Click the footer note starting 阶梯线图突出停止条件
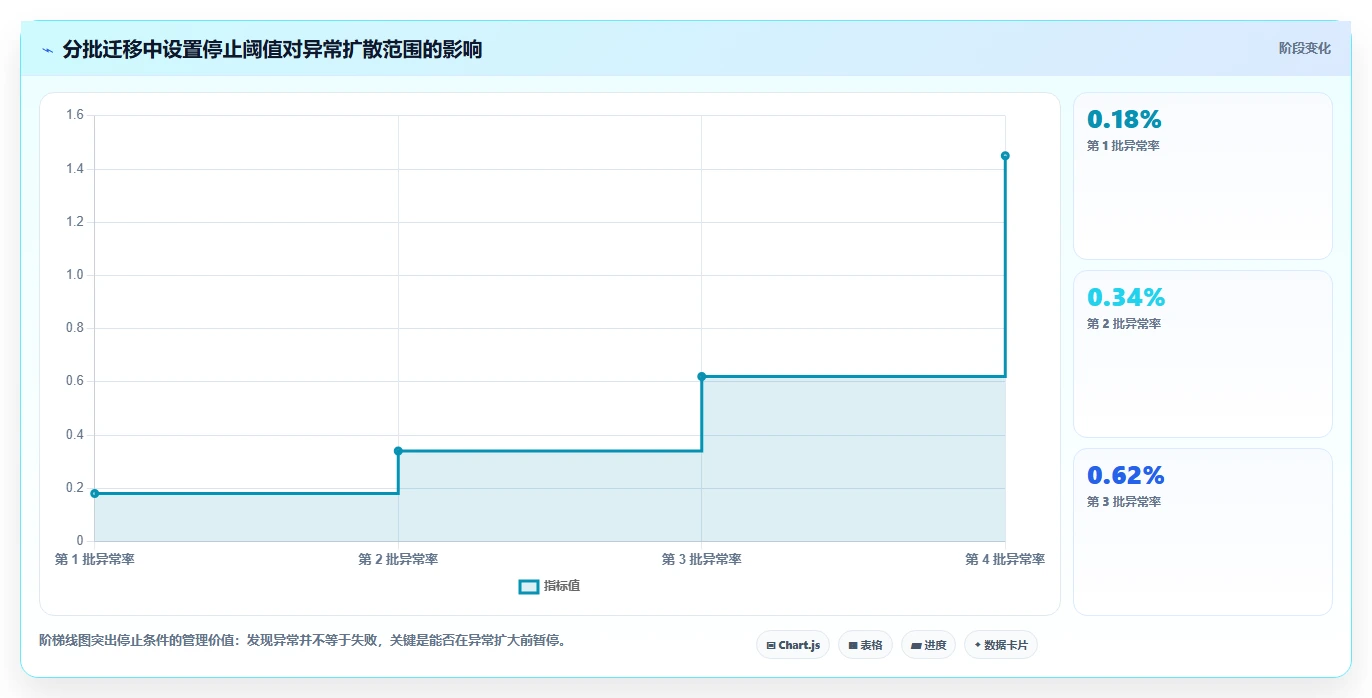This screenshot has height=698, width=1372. click(303, 640)
